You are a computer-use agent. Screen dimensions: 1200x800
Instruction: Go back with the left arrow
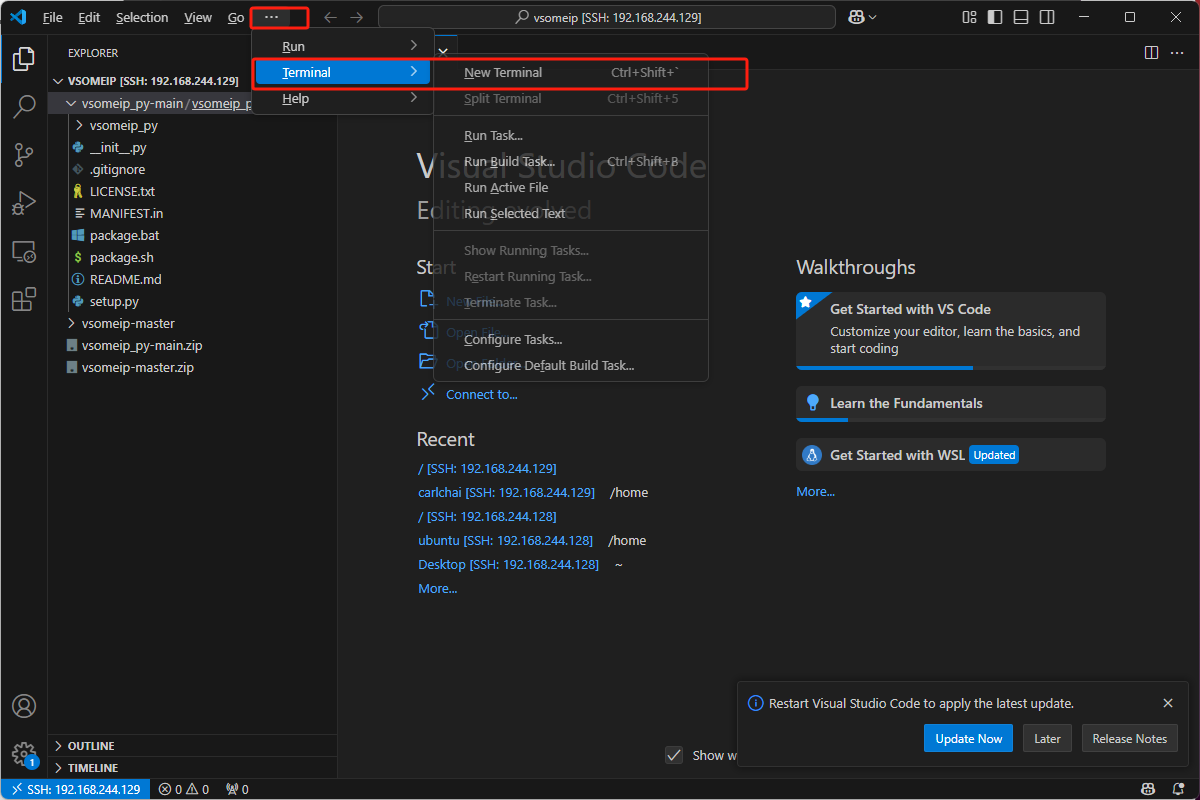click(x=330, y=17)
